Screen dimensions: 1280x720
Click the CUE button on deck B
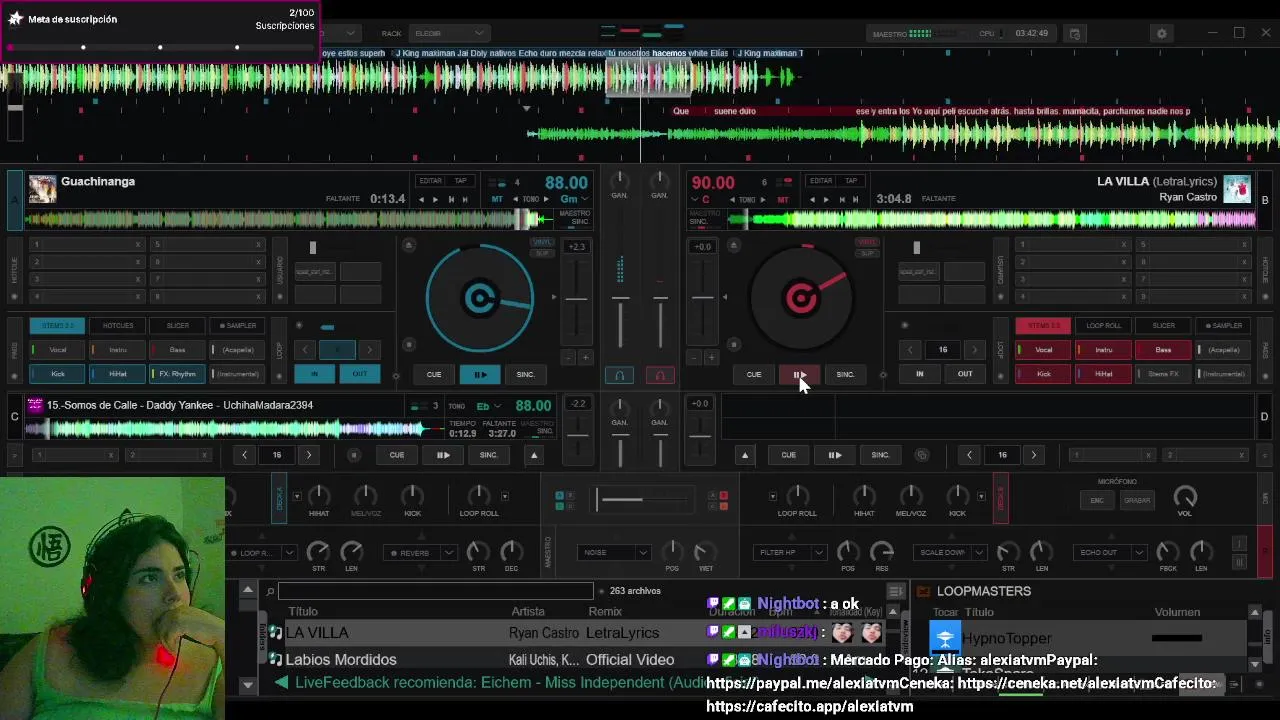754,374
